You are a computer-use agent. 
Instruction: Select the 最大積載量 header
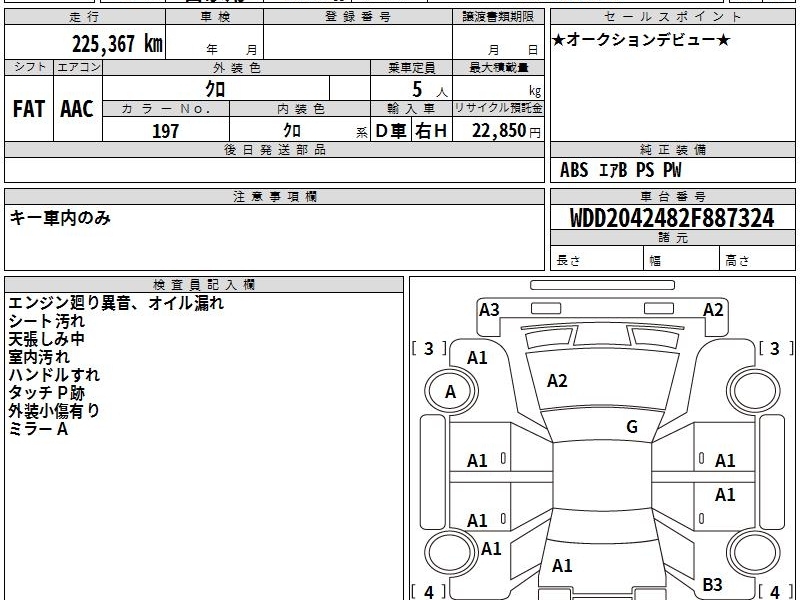[498, 67]
